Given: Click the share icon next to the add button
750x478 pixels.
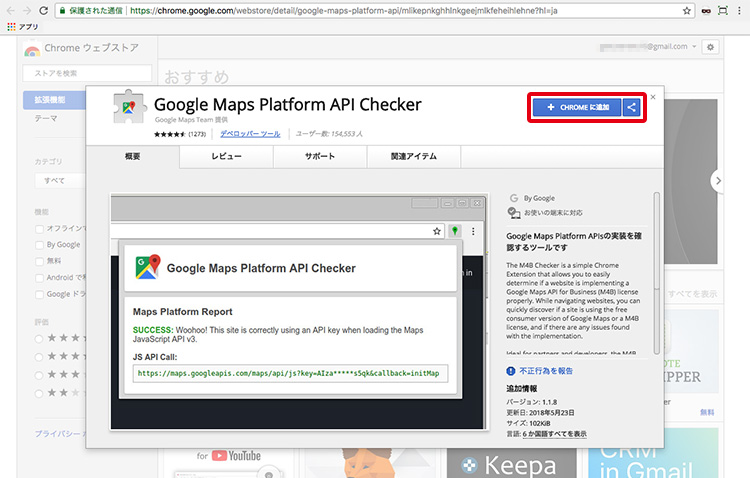Looking at the screenshot, I should click(631, 107).
